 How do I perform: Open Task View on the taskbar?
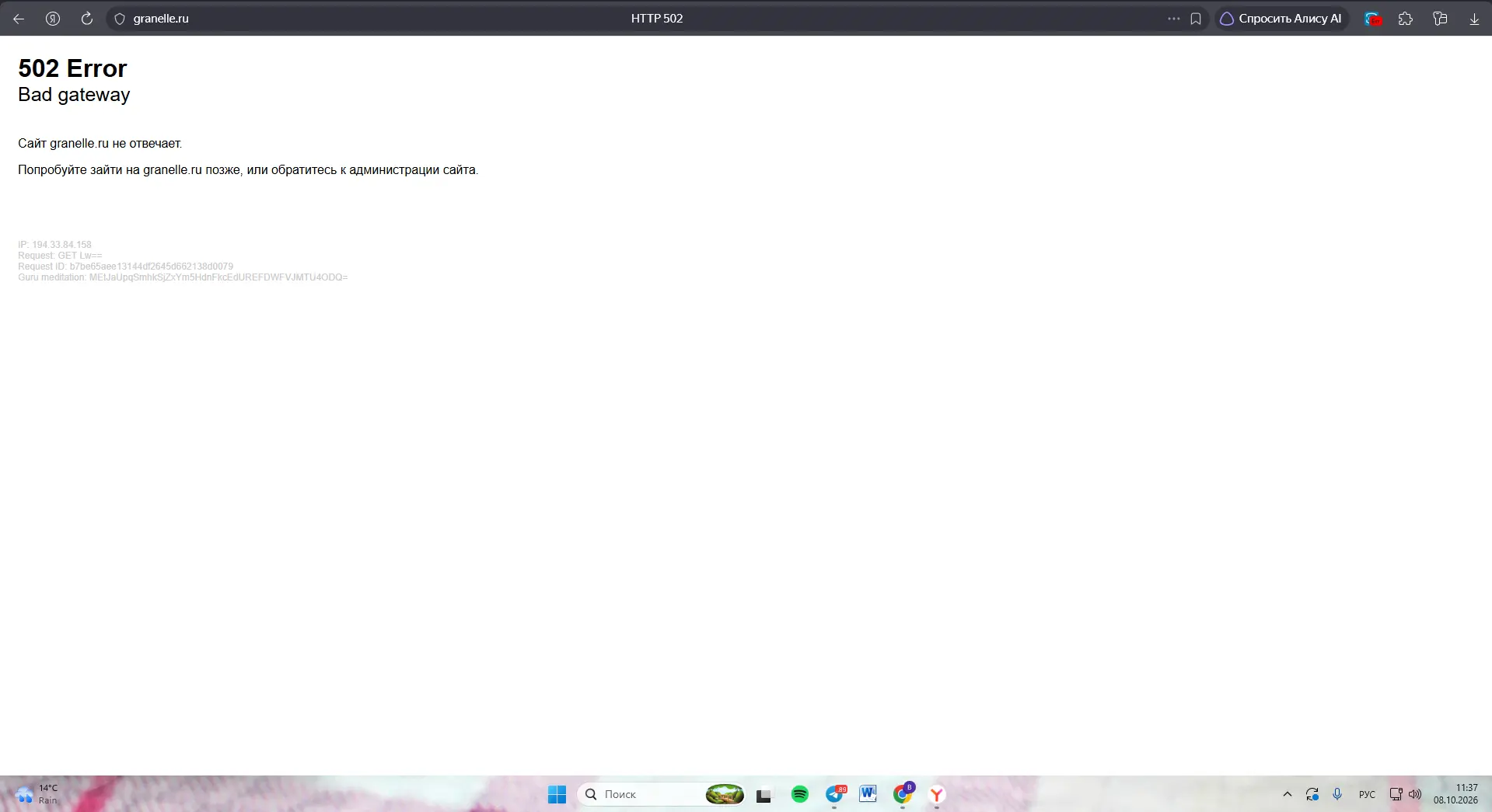[763, 794]
